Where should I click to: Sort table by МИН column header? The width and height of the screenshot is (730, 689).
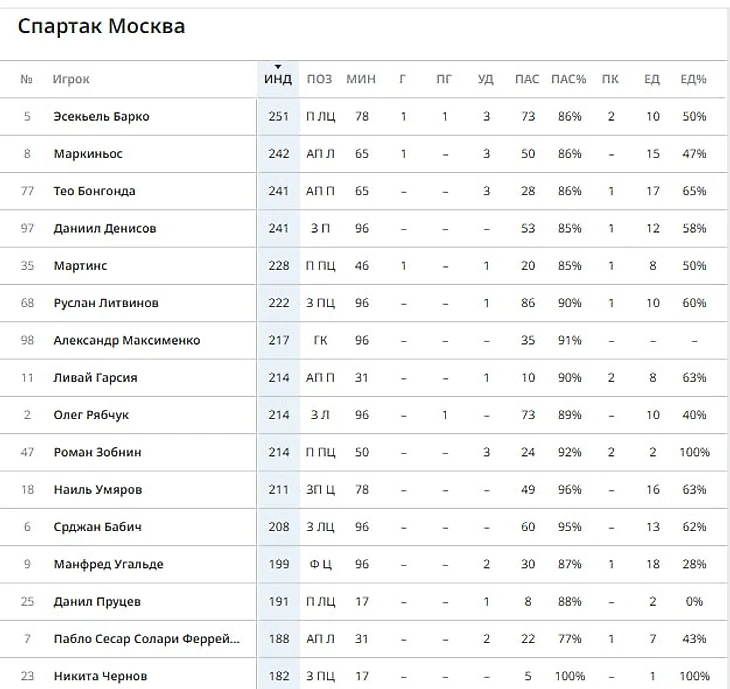coord(361,79)
